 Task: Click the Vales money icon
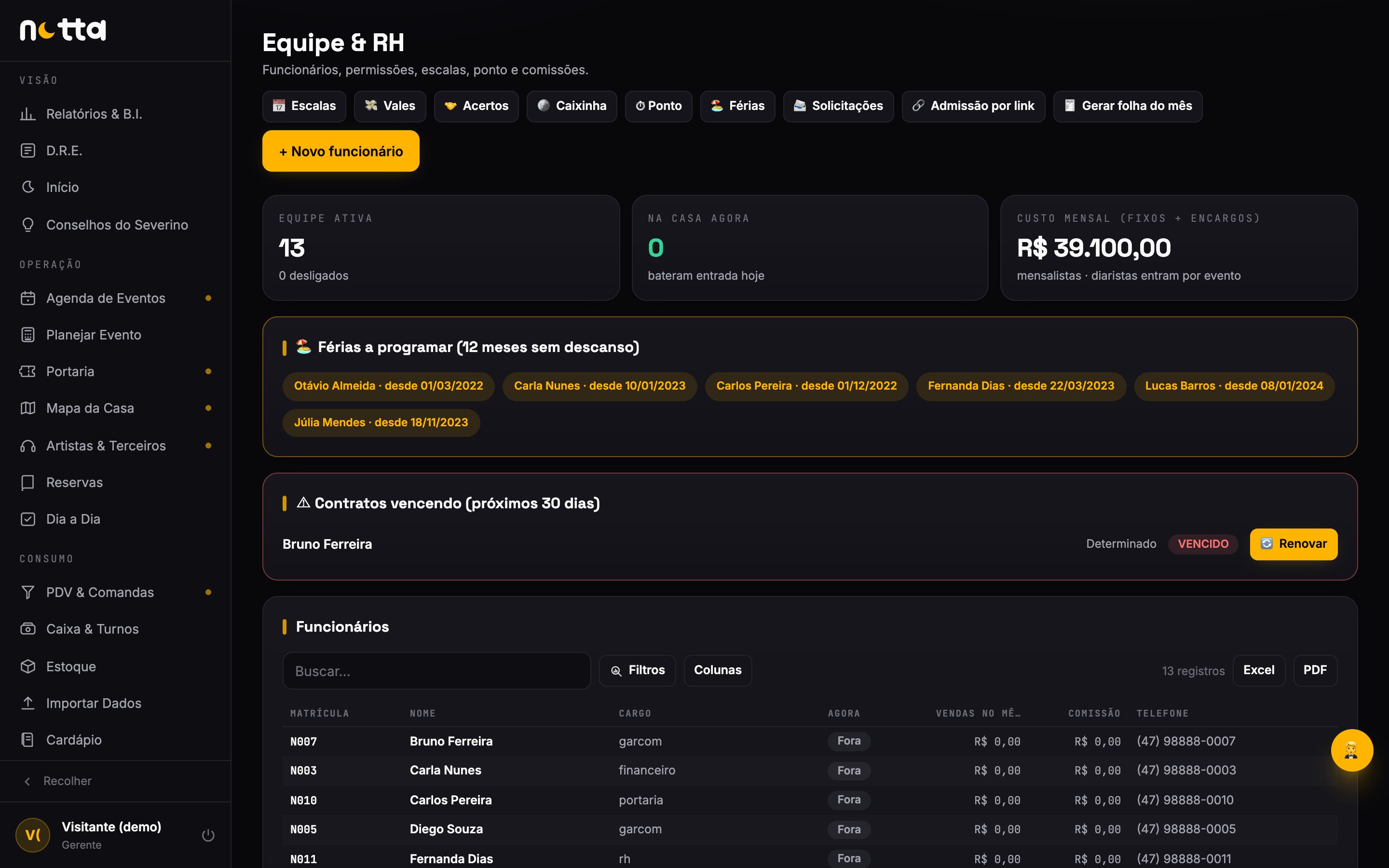coord(371,106)
